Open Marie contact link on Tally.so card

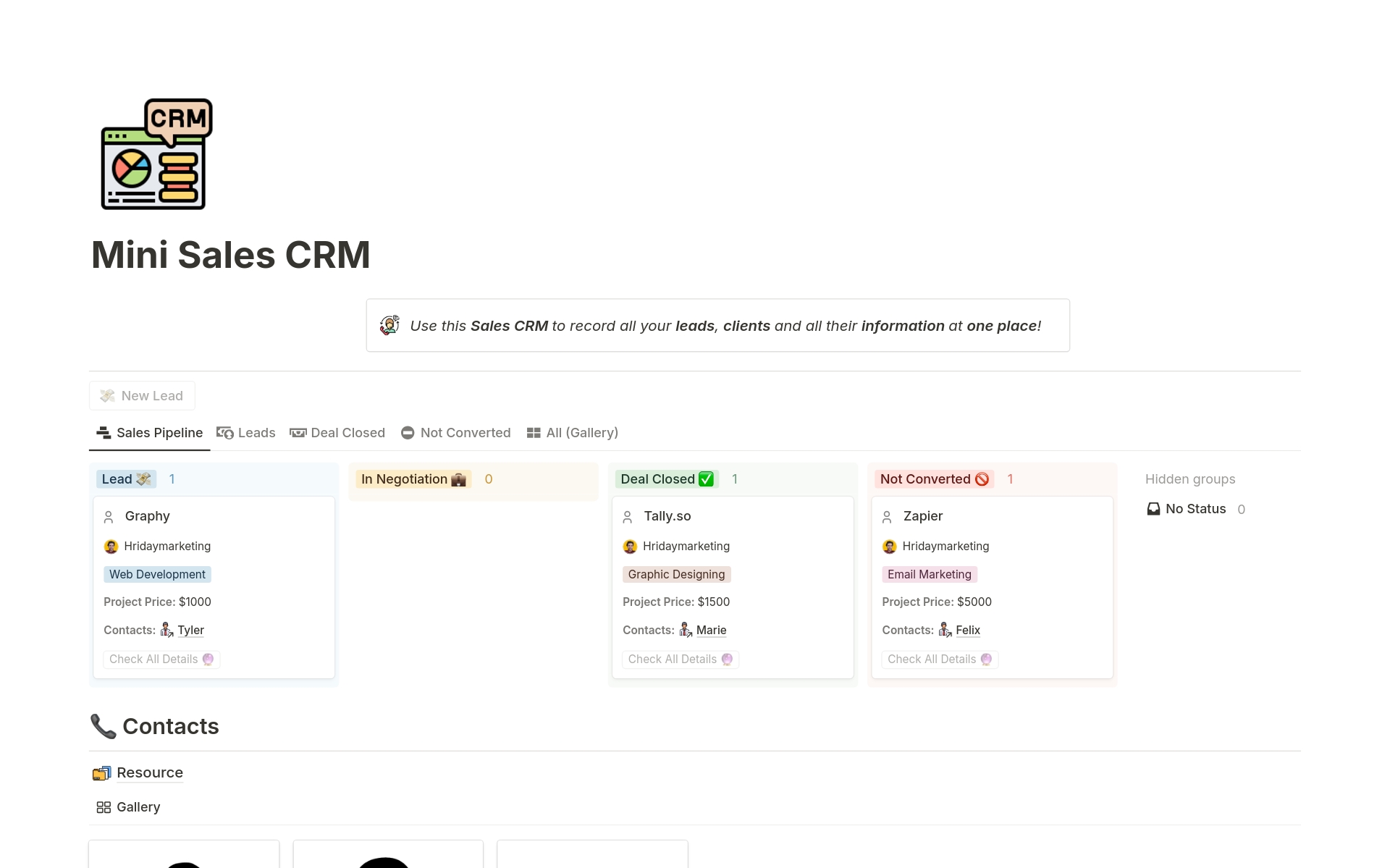click(x=711, y=631)
